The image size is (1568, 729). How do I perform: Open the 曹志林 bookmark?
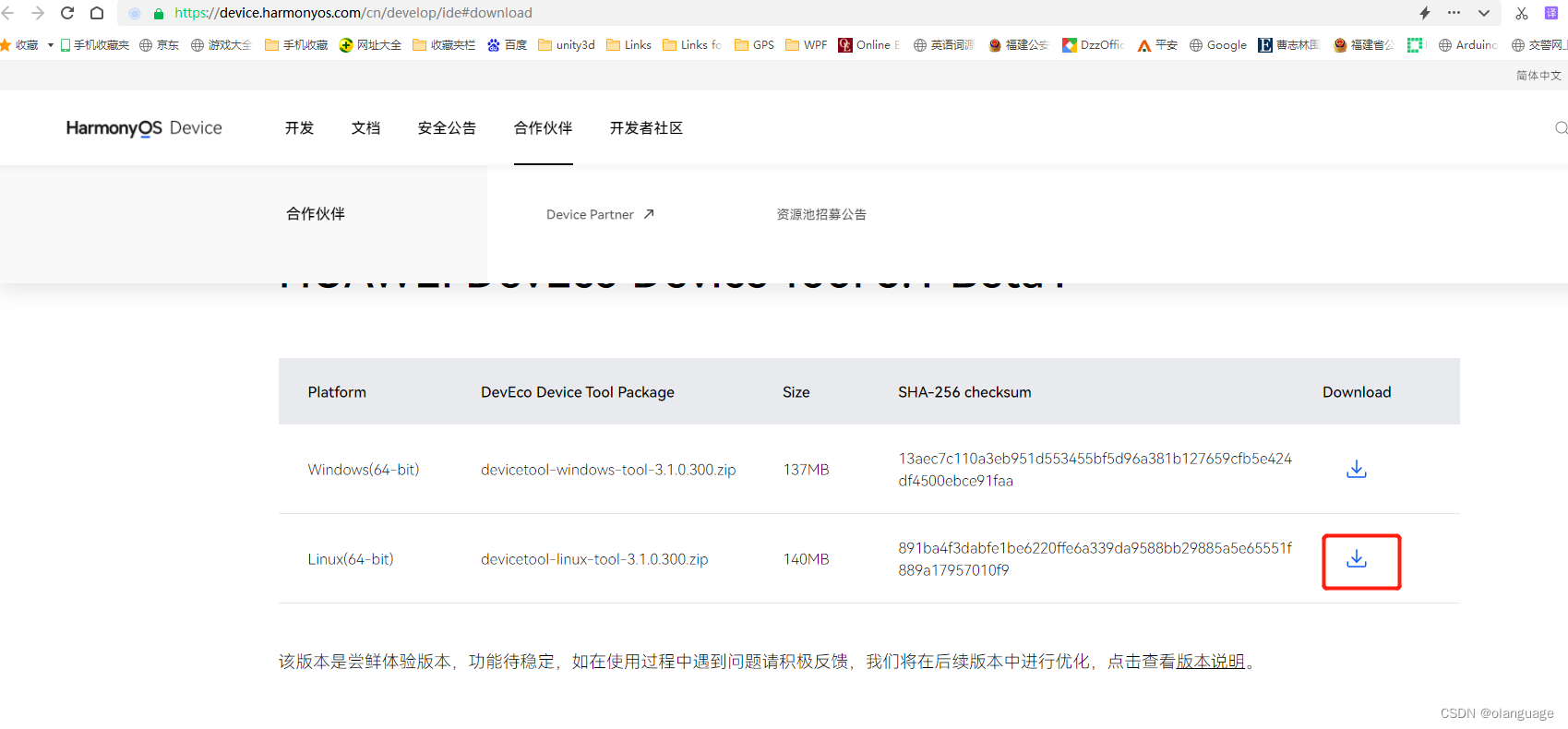1289,44
